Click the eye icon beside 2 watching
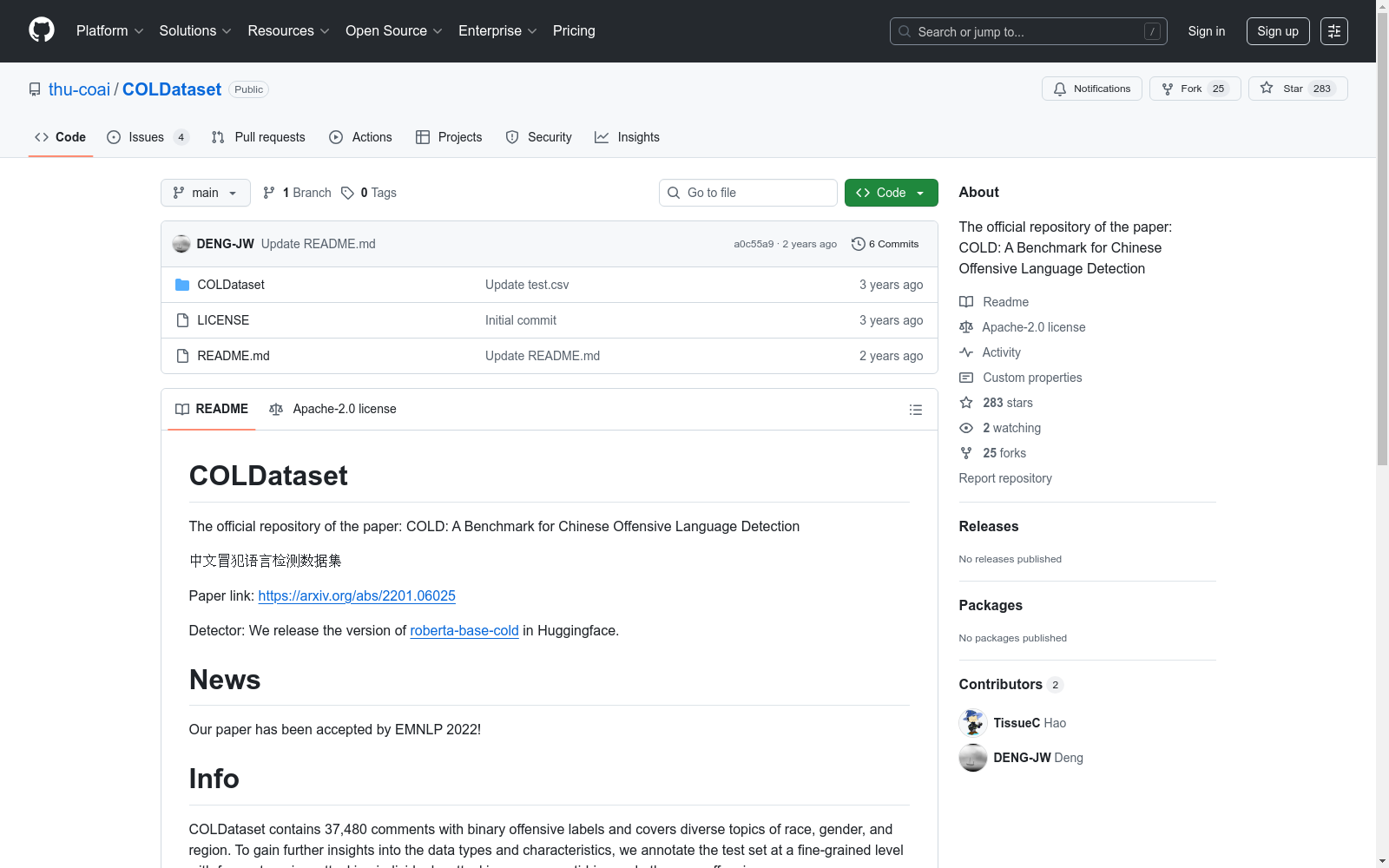The height and width of the screenshot is (868, 1389). (966, 428)
